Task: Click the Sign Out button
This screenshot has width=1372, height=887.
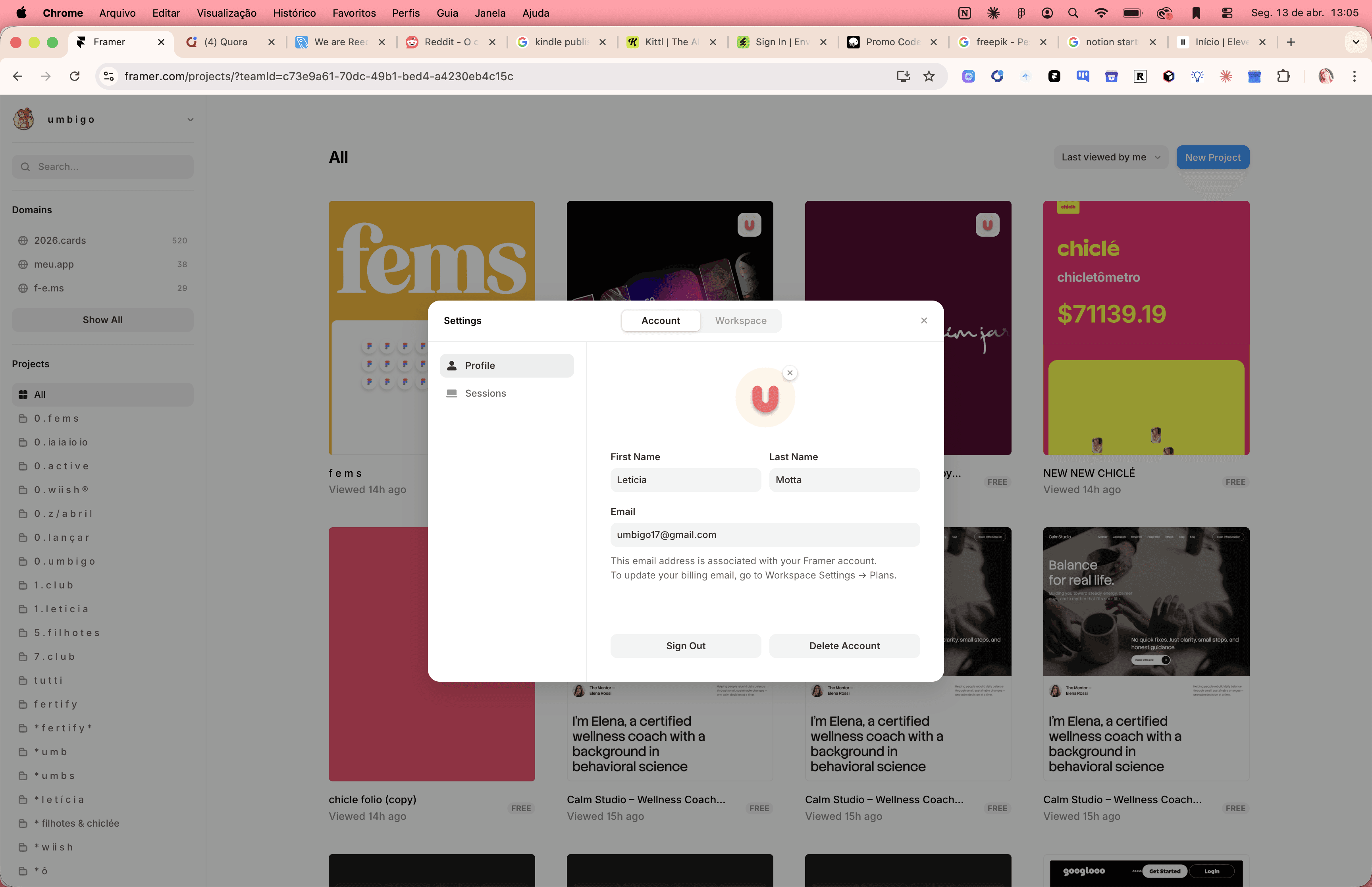Action: [685, 646]
